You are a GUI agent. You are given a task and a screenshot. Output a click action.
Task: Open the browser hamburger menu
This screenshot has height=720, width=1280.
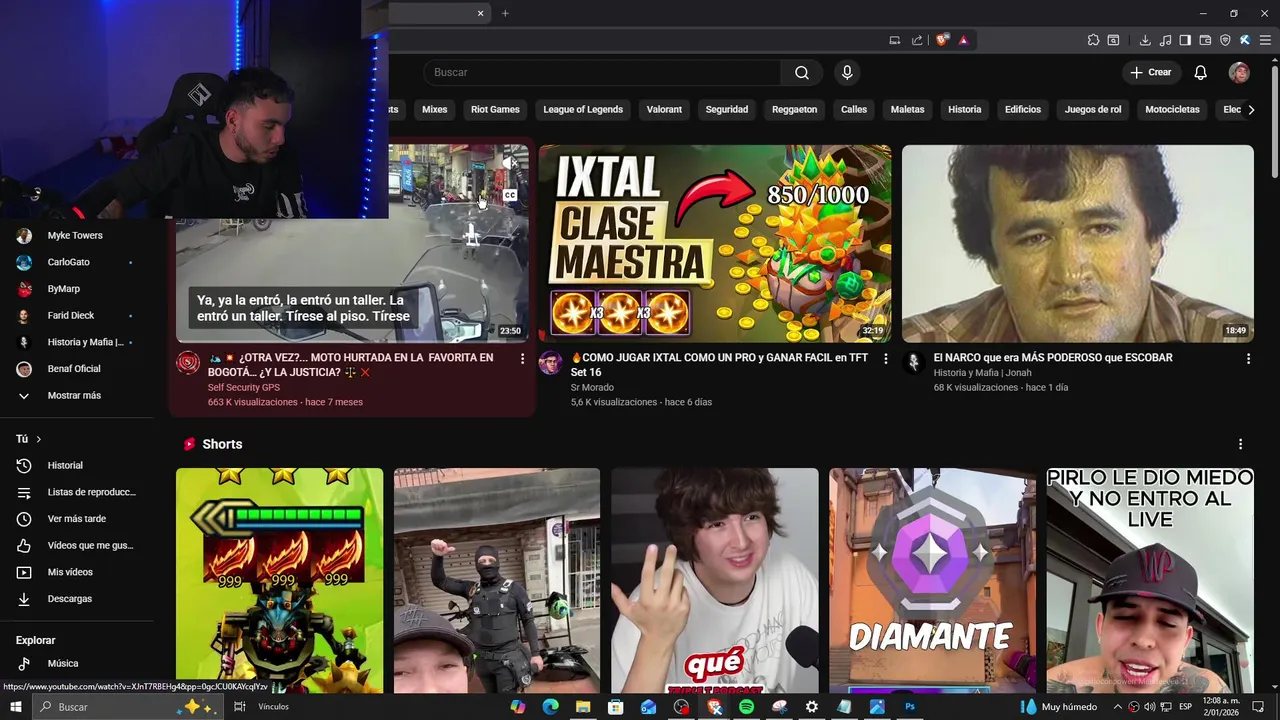point(1265,40)
